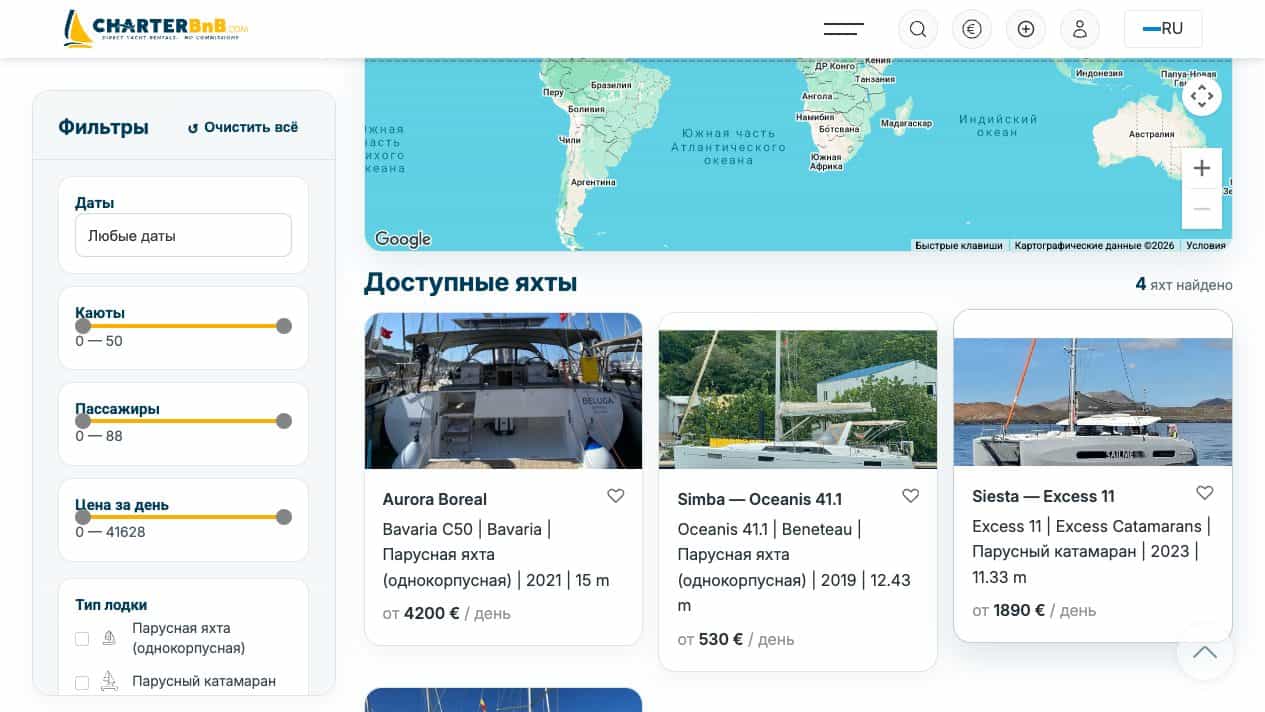The image size is (1265, 712).
Task: Click the '4 яхт найдено' count
Action: (1184, 285)
